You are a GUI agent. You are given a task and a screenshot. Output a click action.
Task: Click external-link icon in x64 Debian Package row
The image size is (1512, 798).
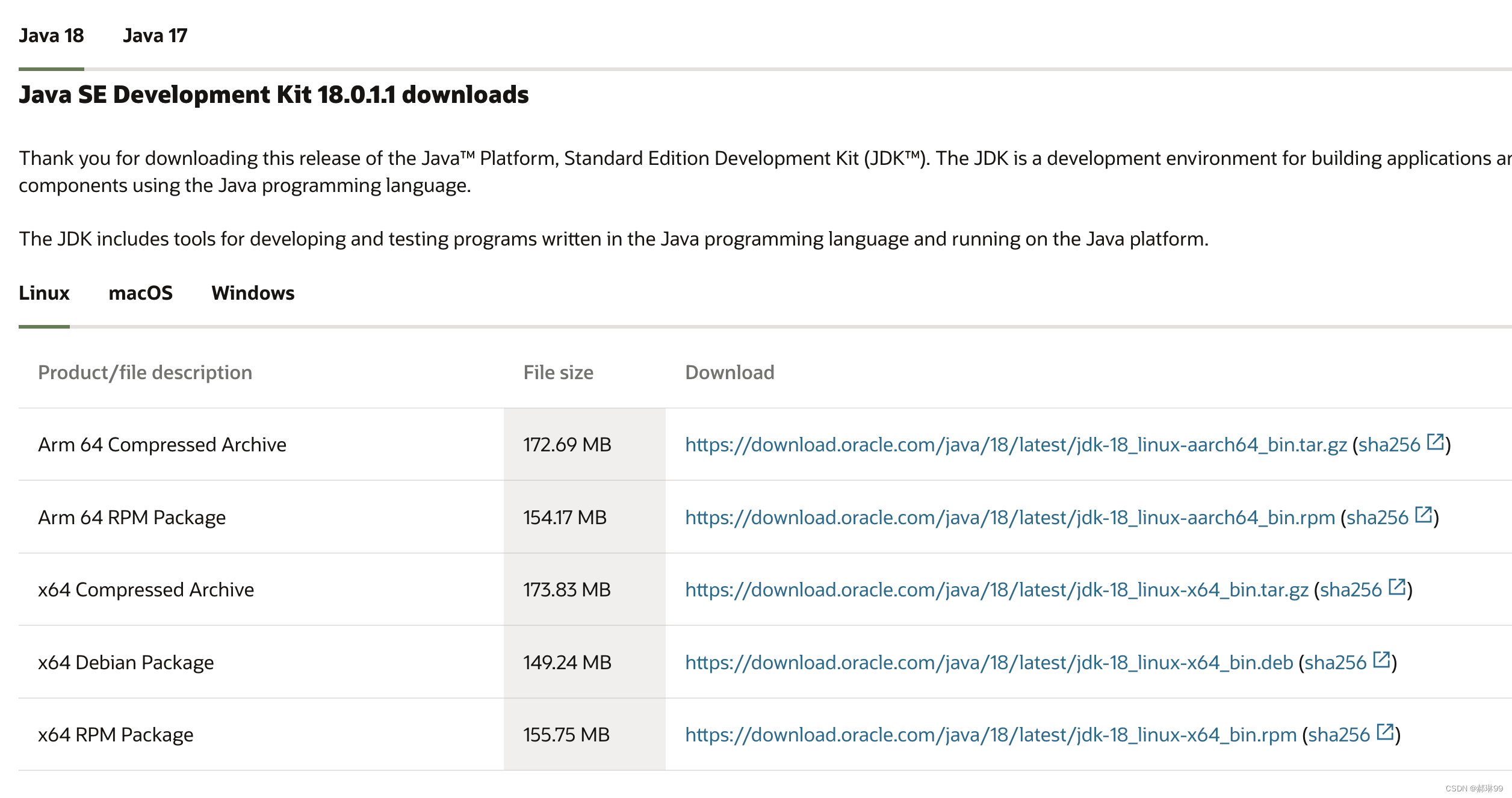tap(1382, 660)
